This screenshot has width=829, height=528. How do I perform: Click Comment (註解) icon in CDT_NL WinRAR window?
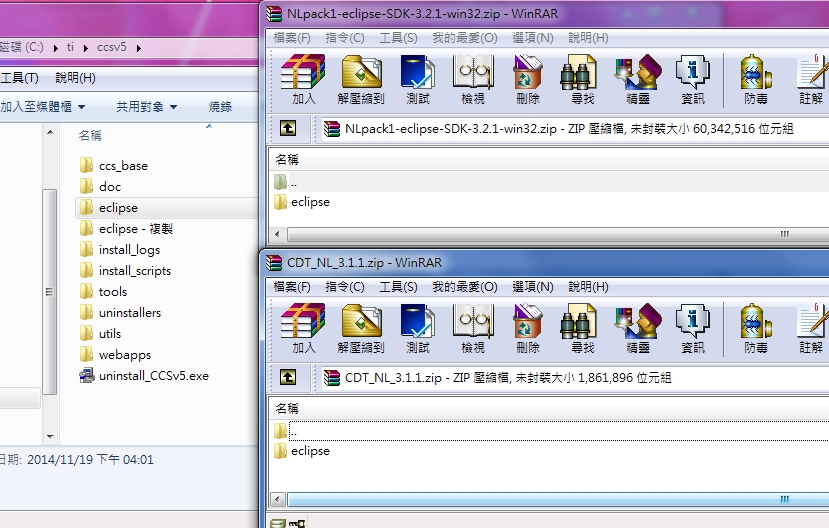click(811, 328)
